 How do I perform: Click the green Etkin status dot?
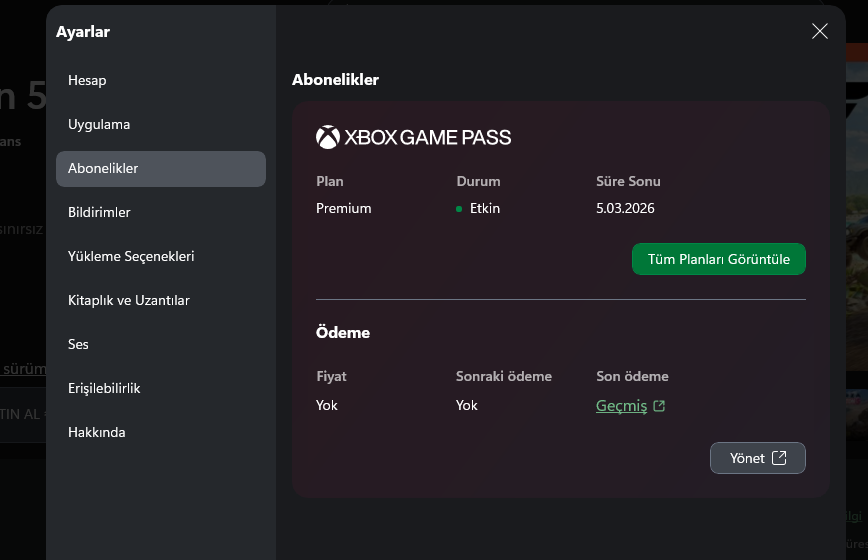click(459, 209)
